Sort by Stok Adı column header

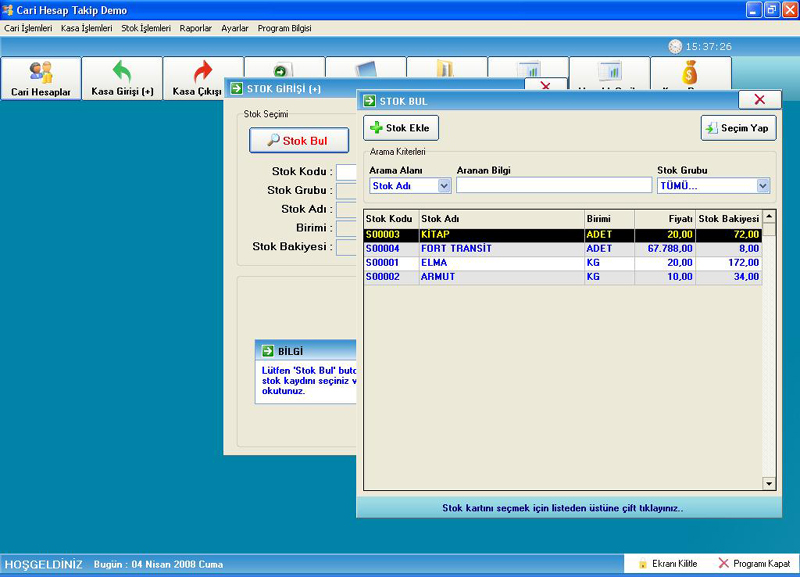tap(500, 218)
